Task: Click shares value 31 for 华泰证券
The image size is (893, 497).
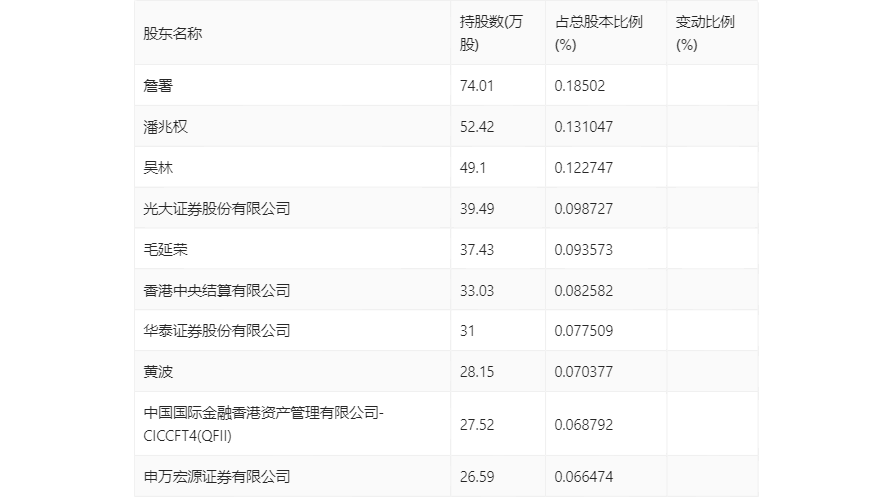Action: (x=467, y=331)
